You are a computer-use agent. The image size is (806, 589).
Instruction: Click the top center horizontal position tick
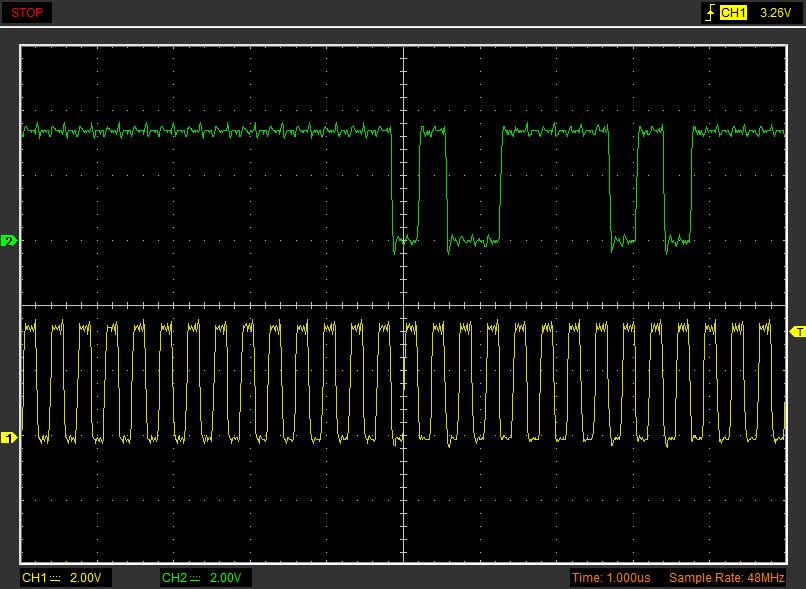pyautogui.click(x=403, y=33)
